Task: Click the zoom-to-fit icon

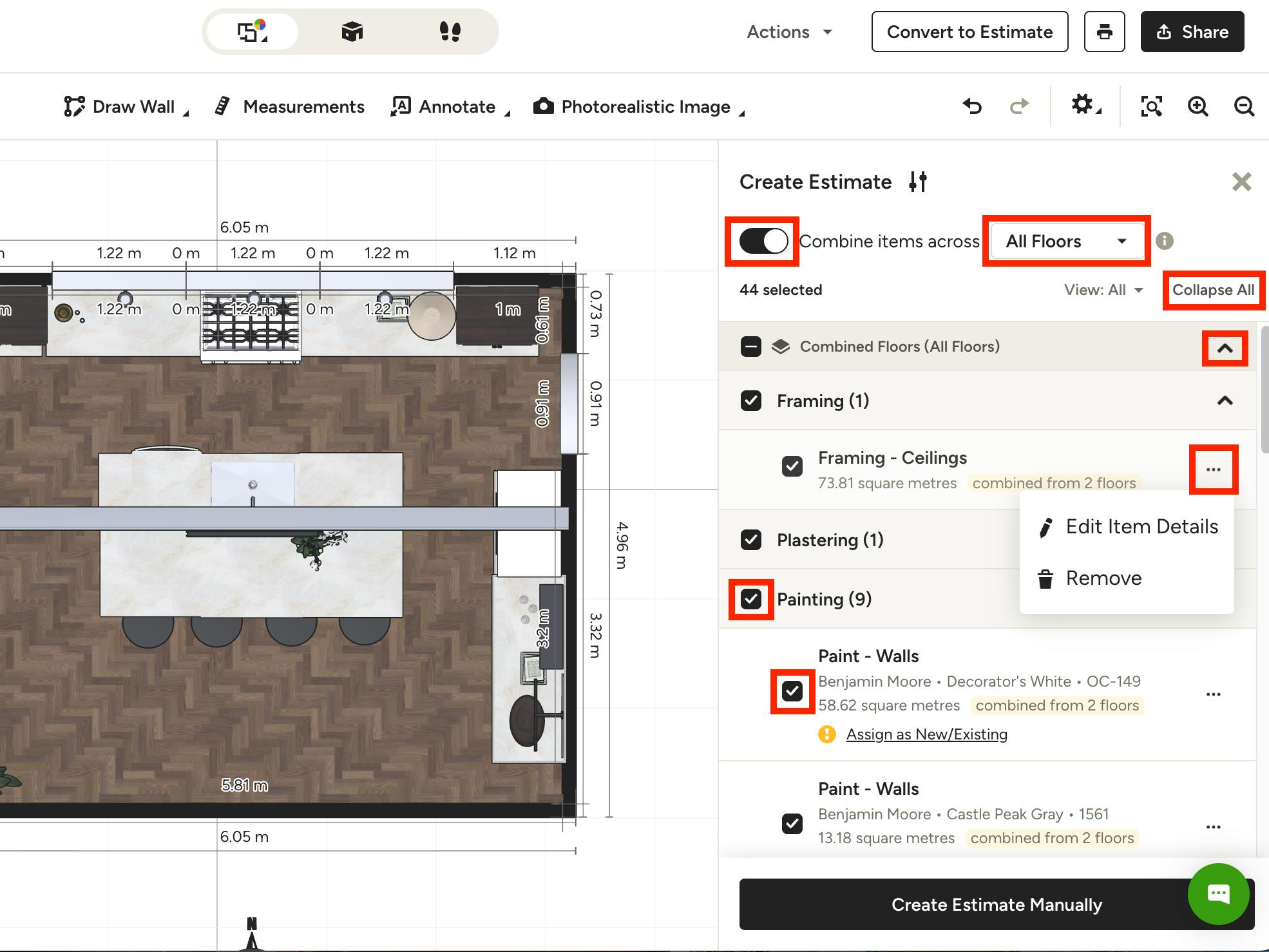Action: click(x=1151, y=106)
